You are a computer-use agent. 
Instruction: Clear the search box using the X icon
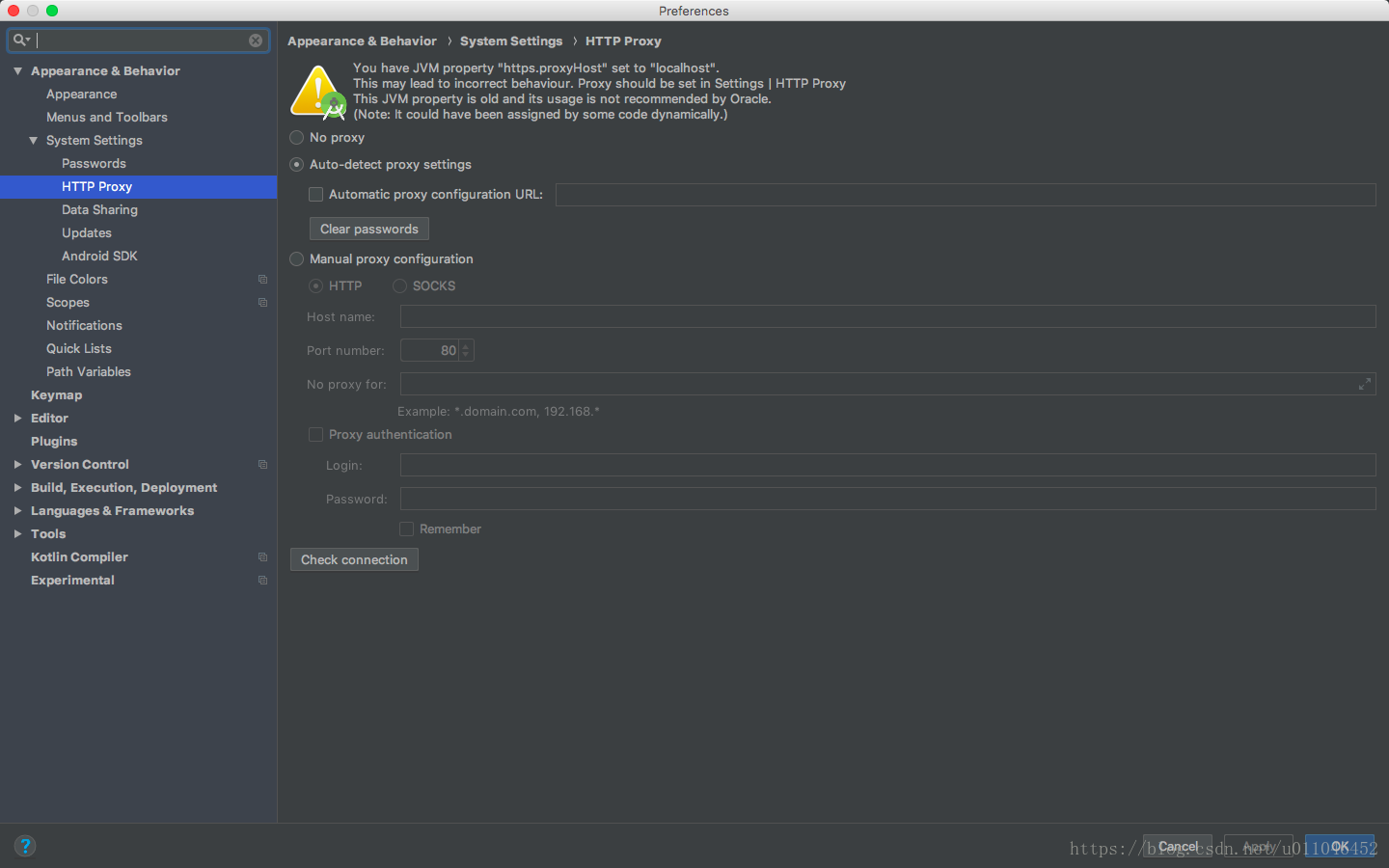[x=255, y=40]
